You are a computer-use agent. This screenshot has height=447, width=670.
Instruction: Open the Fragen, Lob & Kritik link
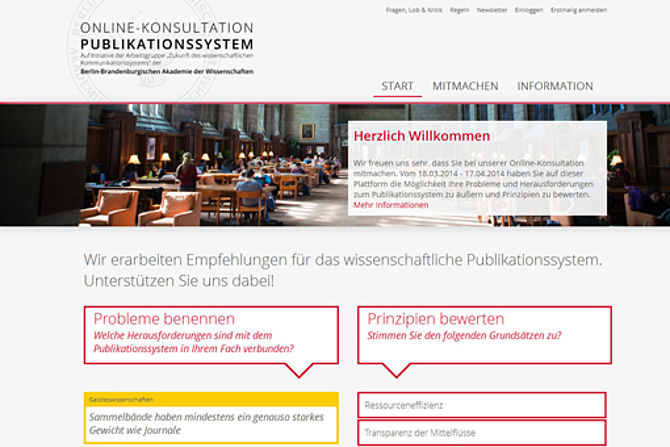(413, 10)
